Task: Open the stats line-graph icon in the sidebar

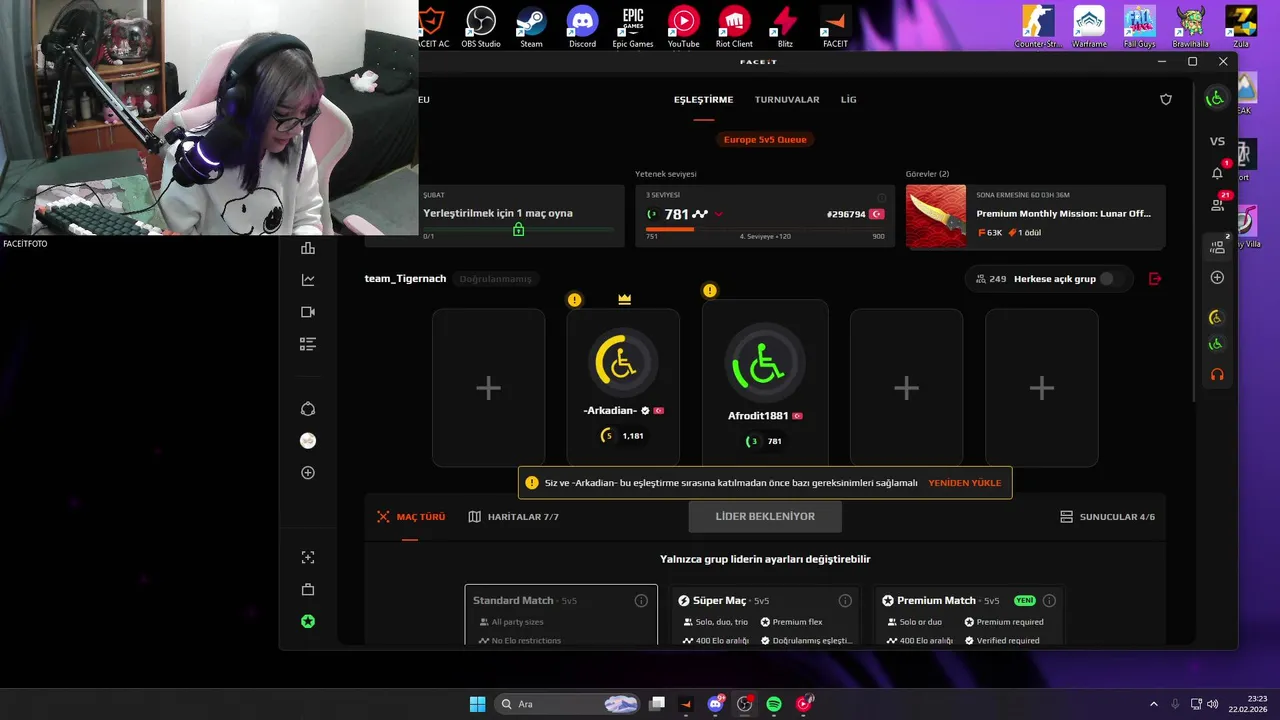Action: click(308, 280)
